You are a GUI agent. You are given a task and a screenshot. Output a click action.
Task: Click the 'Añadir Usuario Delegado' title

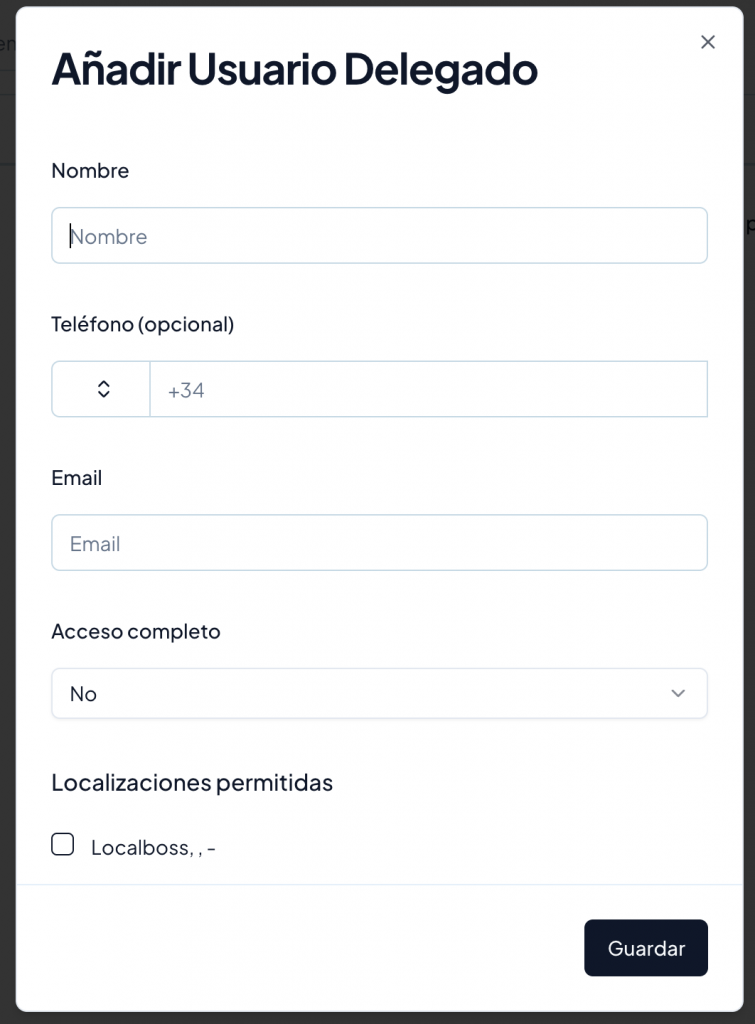(294, 70)
